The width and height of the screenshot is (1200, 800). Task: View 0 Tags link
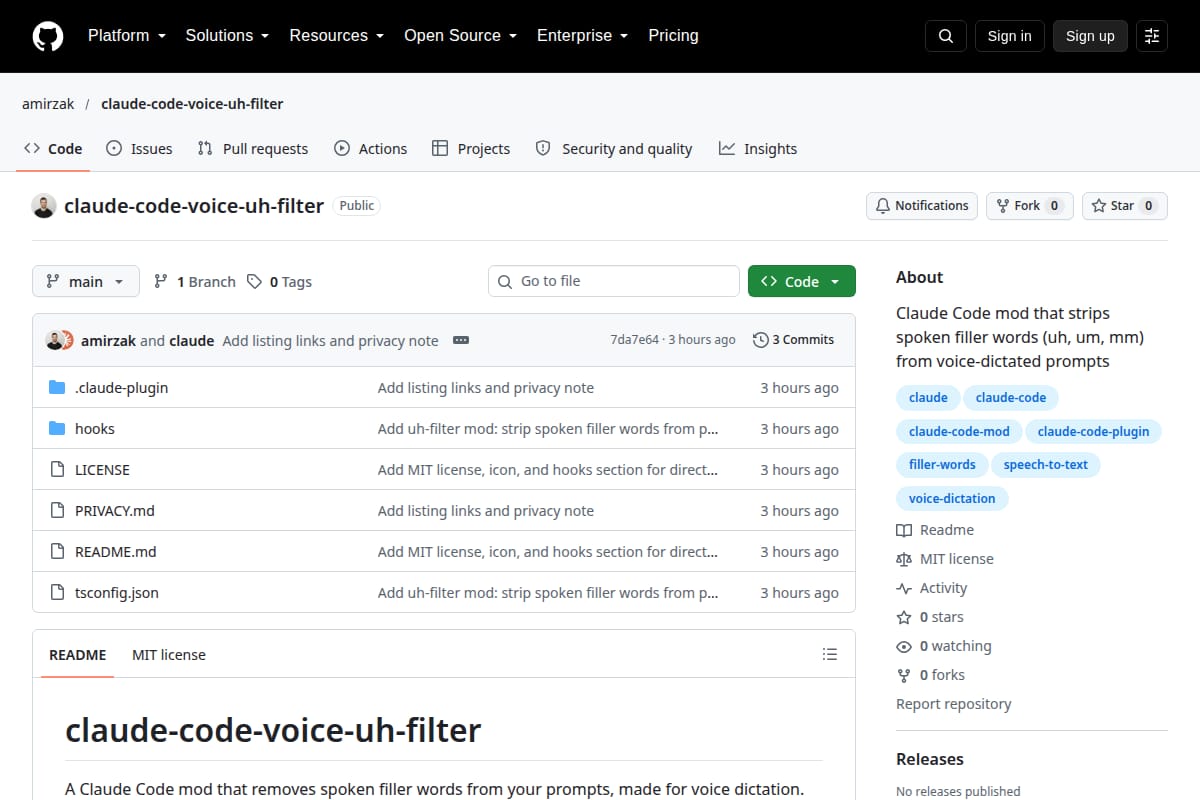click(x=280, y=282)
